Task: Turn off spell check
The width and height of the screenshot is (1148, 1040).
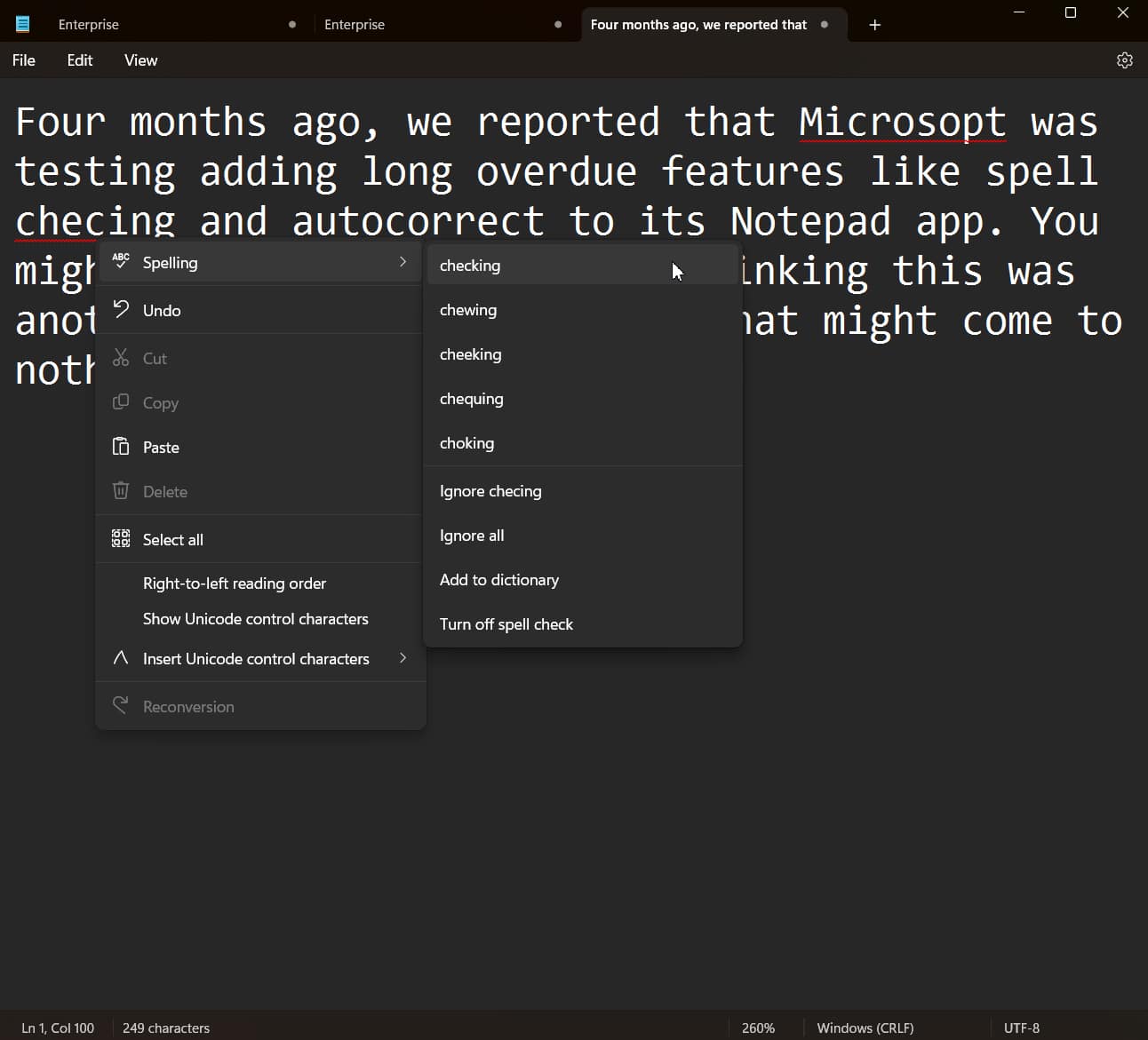Action: (506, 623)
